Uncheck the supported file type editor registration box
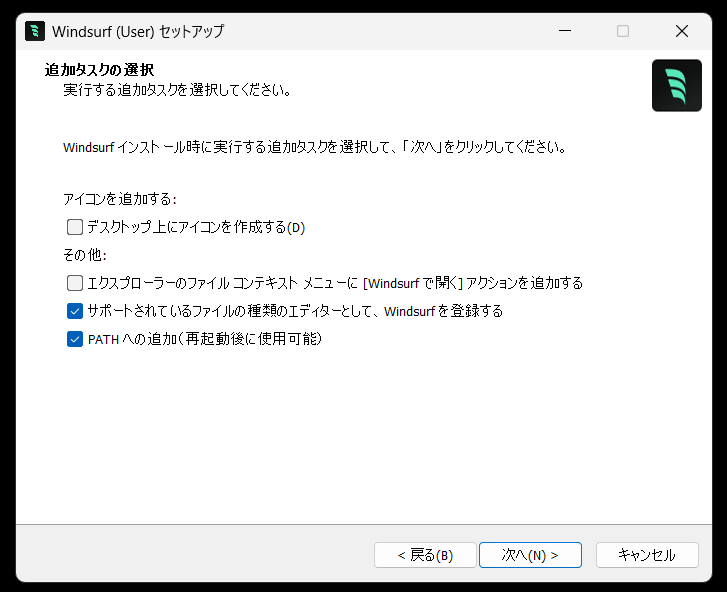This screenshot has width=727, height=592. pos(75,311)
